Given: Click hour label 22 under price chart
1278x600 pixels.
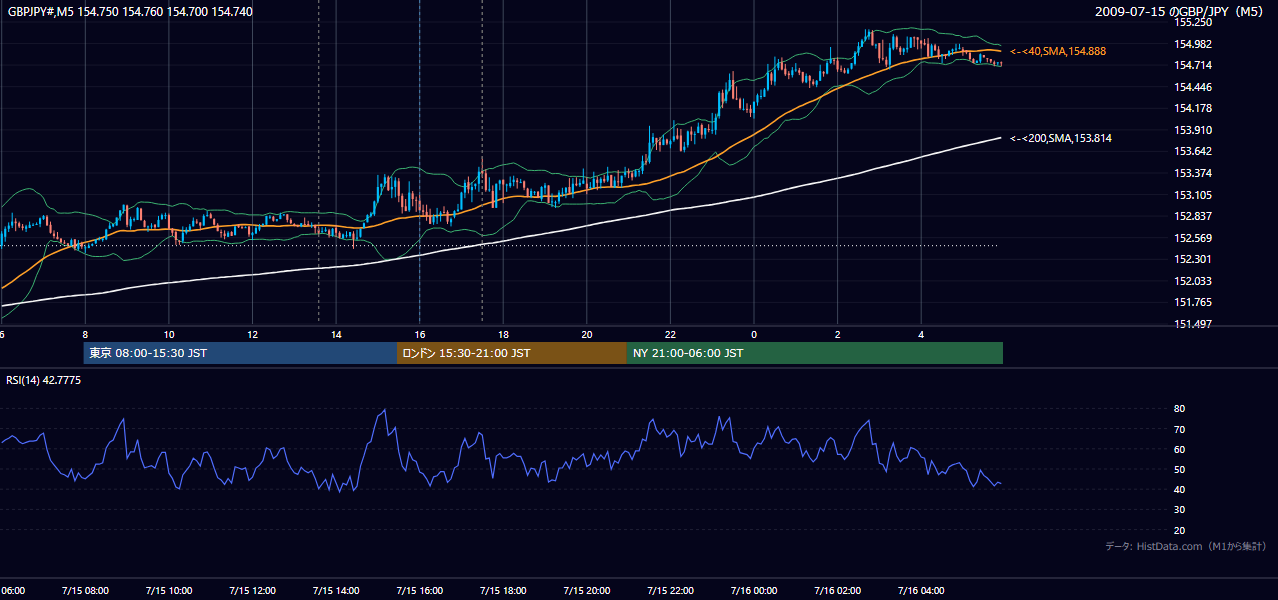Looking at the screenshot, I should click(670, 334).
